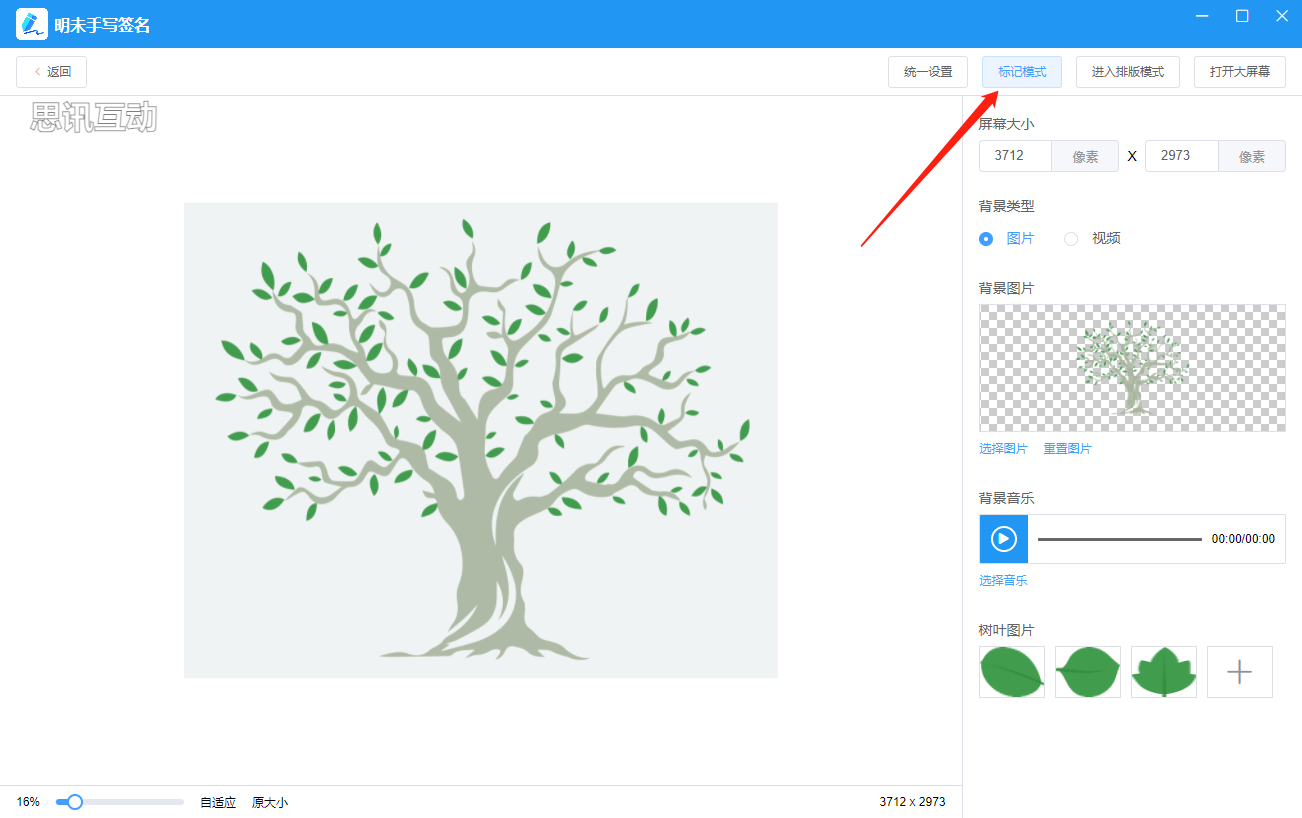Image resolution: width=1302 pixels, height=818 pixels.
Task: Toggle 标记模式 marking mode
Action: tap(1021, 72)
